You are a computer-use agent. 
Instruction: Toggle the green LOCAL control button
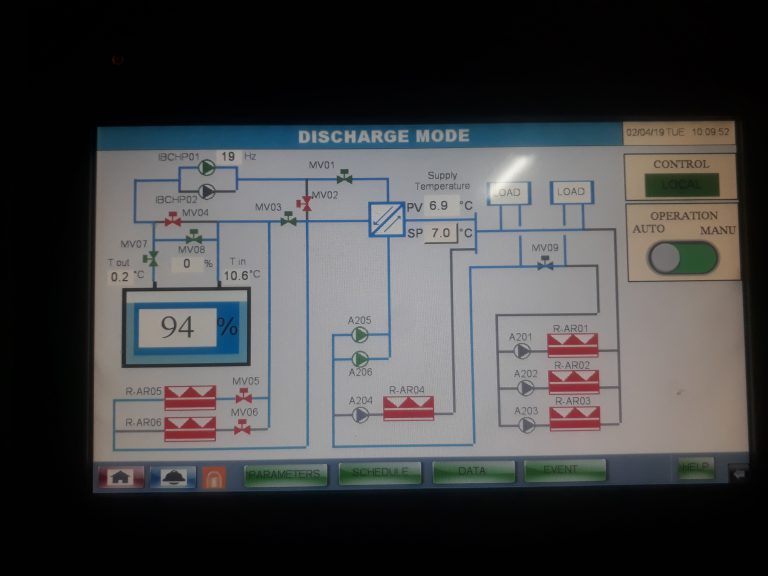[680, 184]
